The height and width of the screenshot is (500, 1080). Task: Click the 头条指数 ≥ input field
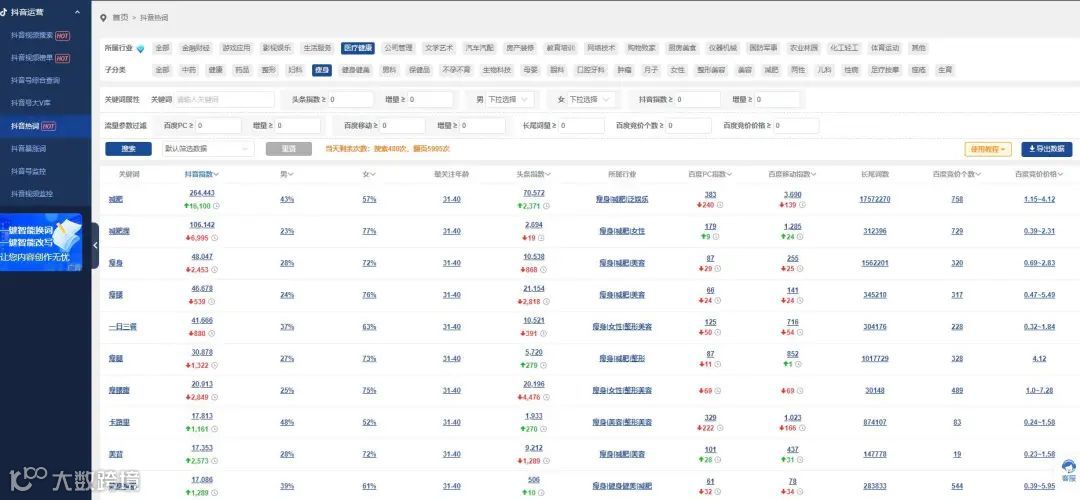tap(350, 100)
